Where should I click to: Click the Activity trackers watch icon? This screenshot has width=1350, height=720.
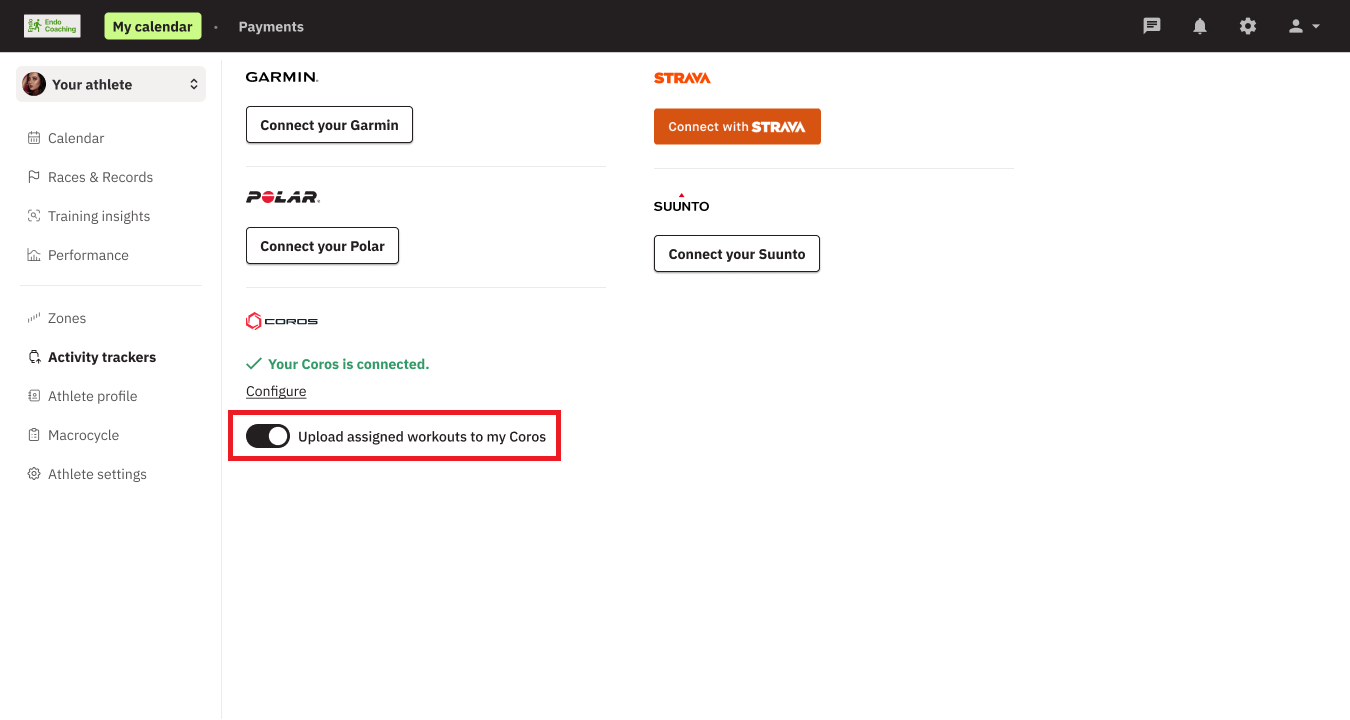34,357
